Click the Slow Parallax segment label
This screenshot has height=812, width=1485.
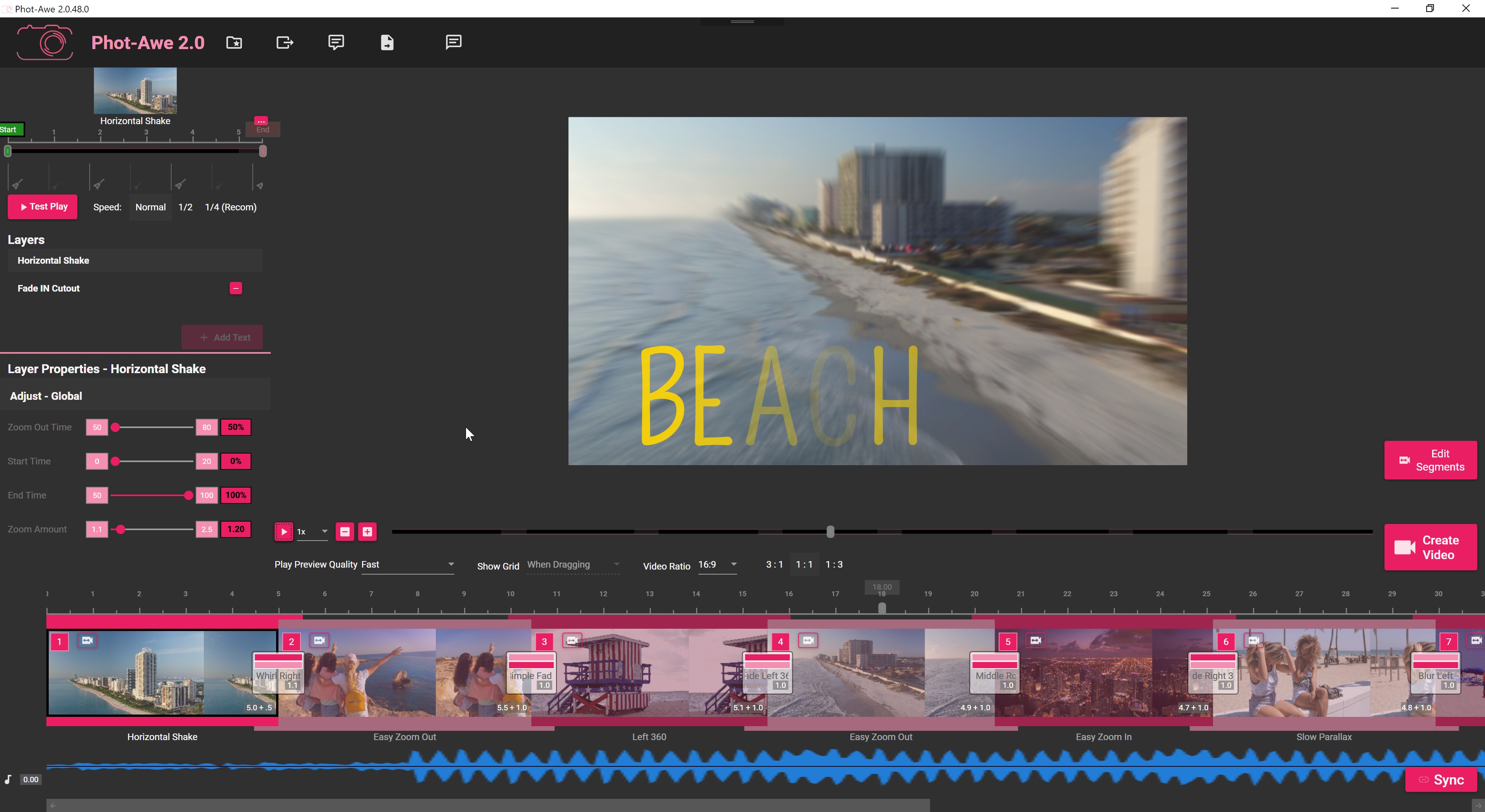(x=1324, y=737)
